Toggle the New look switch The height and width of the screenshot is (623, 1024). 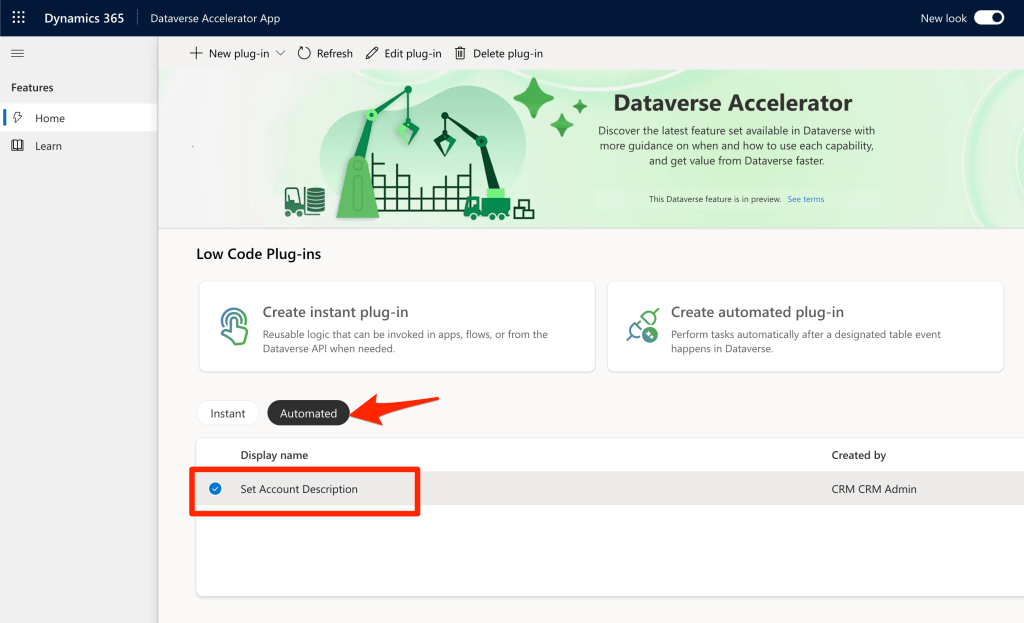pos(989,17)
